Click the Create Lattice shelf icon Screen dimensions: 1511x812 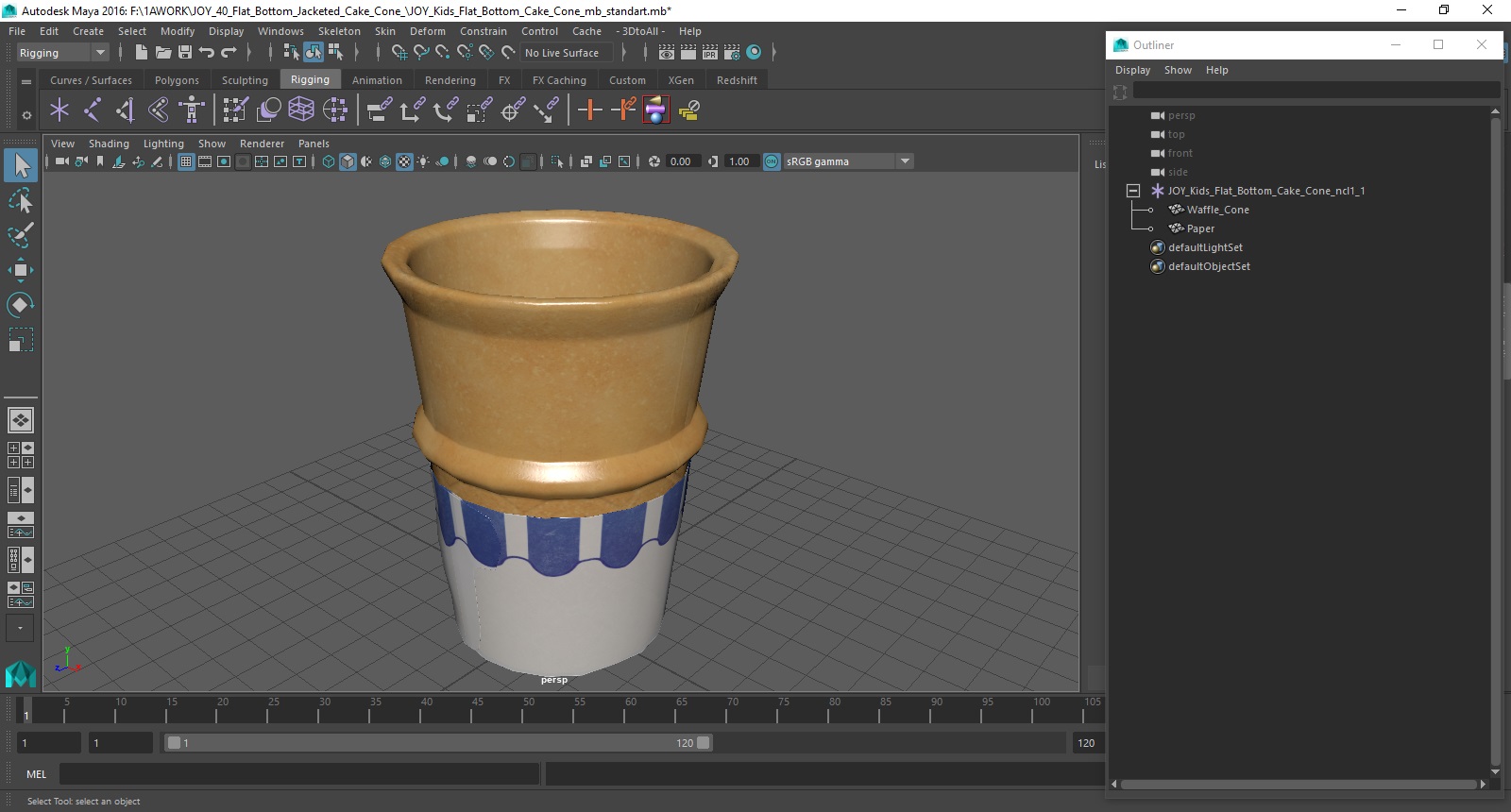point(301,110)
